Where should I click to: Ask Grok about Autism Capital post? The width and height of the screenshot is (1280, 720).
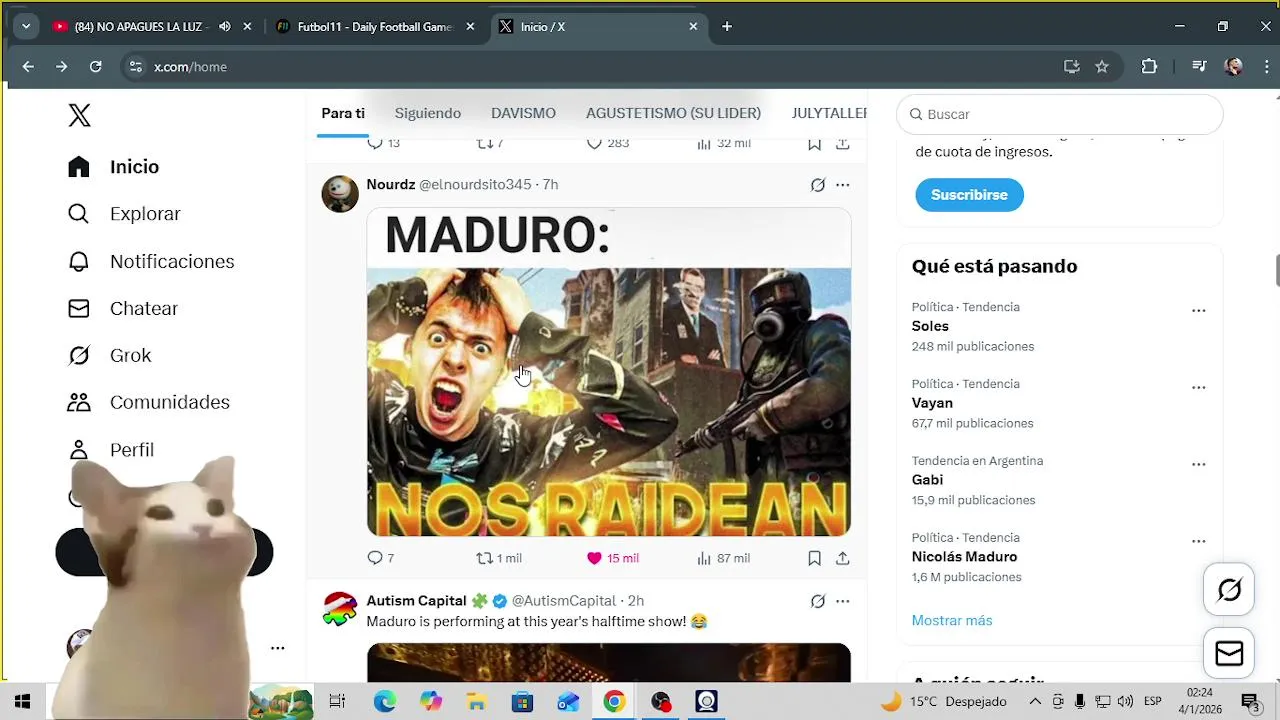[818, 601]
